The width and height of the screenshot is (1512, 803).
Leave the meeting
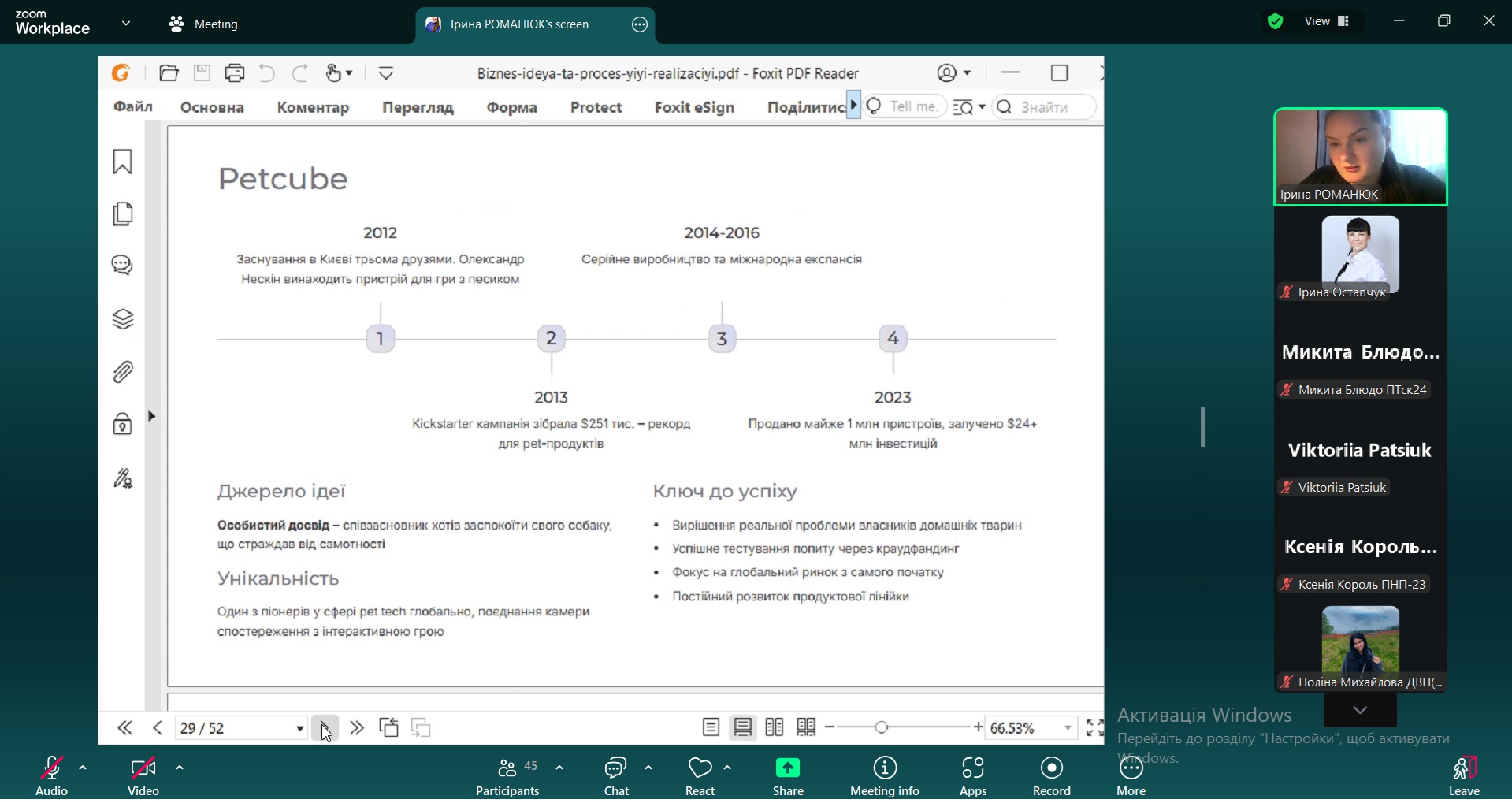click(1463, 775)
